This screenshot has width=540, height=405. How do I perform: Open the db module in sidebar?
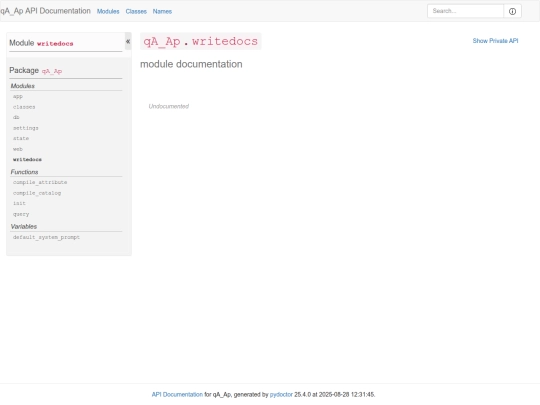[16, 117]
